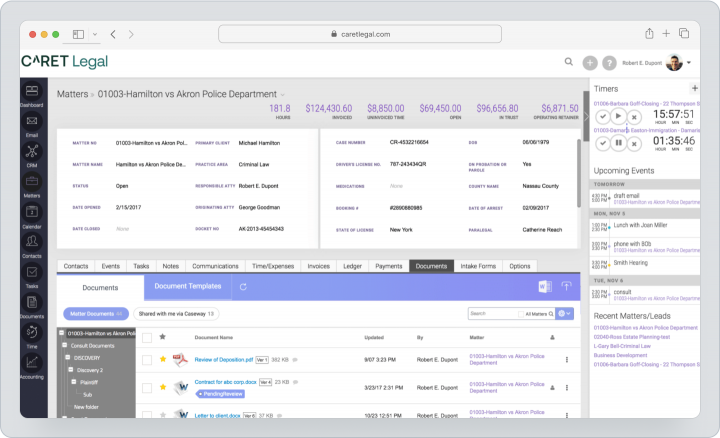Go to Calendar in sidebar
This screenshot has height=438, width=720.
[x=32, y=216]
